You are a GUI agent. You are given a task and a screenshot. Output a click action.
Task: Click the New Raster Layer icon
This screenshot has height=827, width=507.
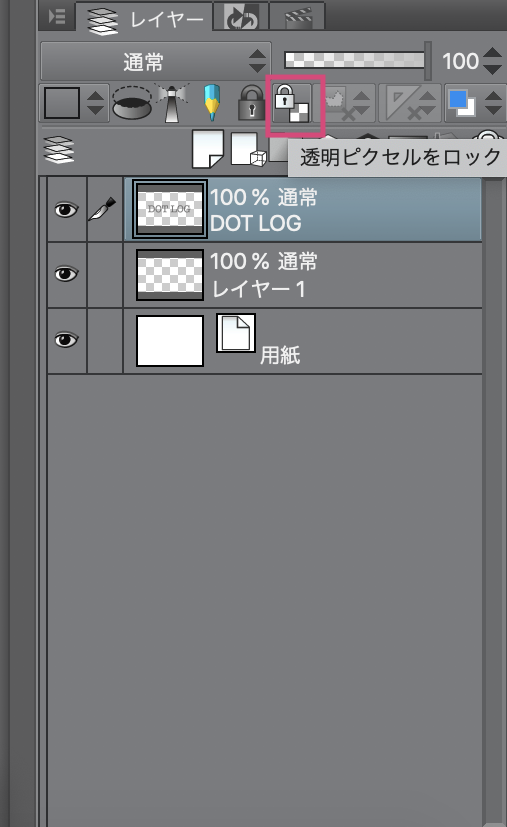click(207, 149)
